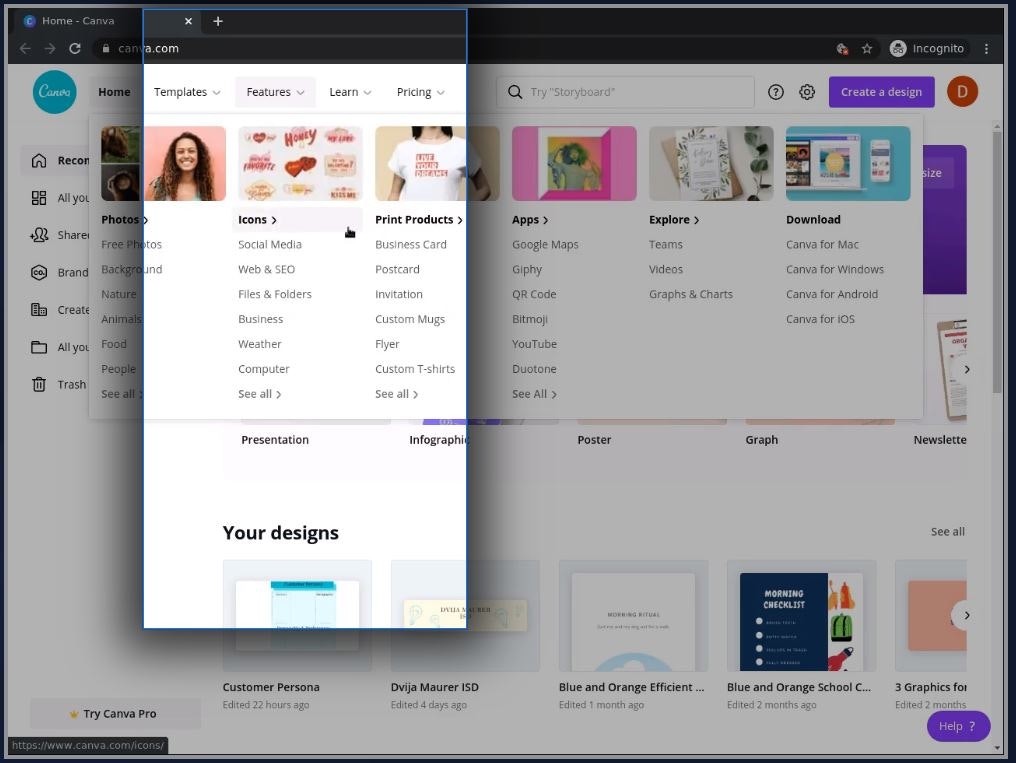Image resolution: width=1016 pixels, height=763 pixels.
Task: Bookmark this page with star icon
Action: tap(867, 49)
